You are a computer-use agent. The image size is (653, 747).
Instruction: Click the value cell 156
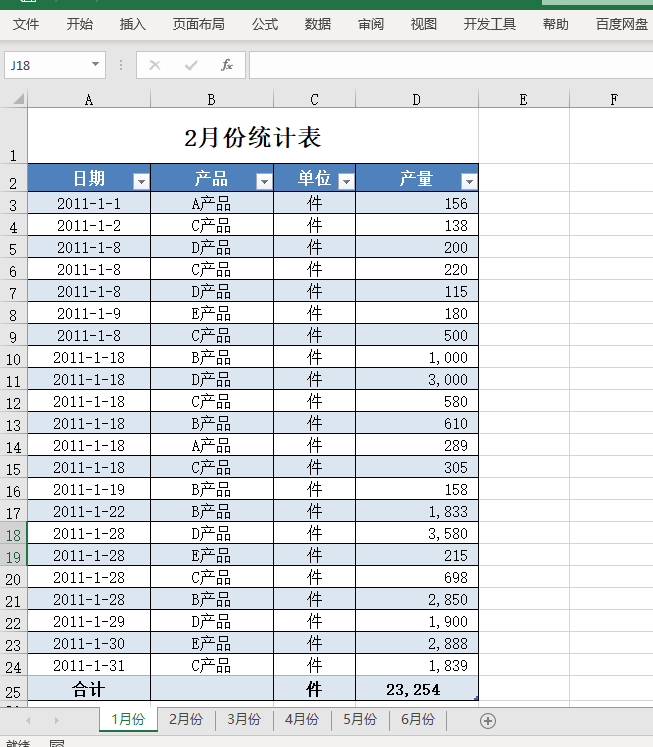click(x=417, y=203)
